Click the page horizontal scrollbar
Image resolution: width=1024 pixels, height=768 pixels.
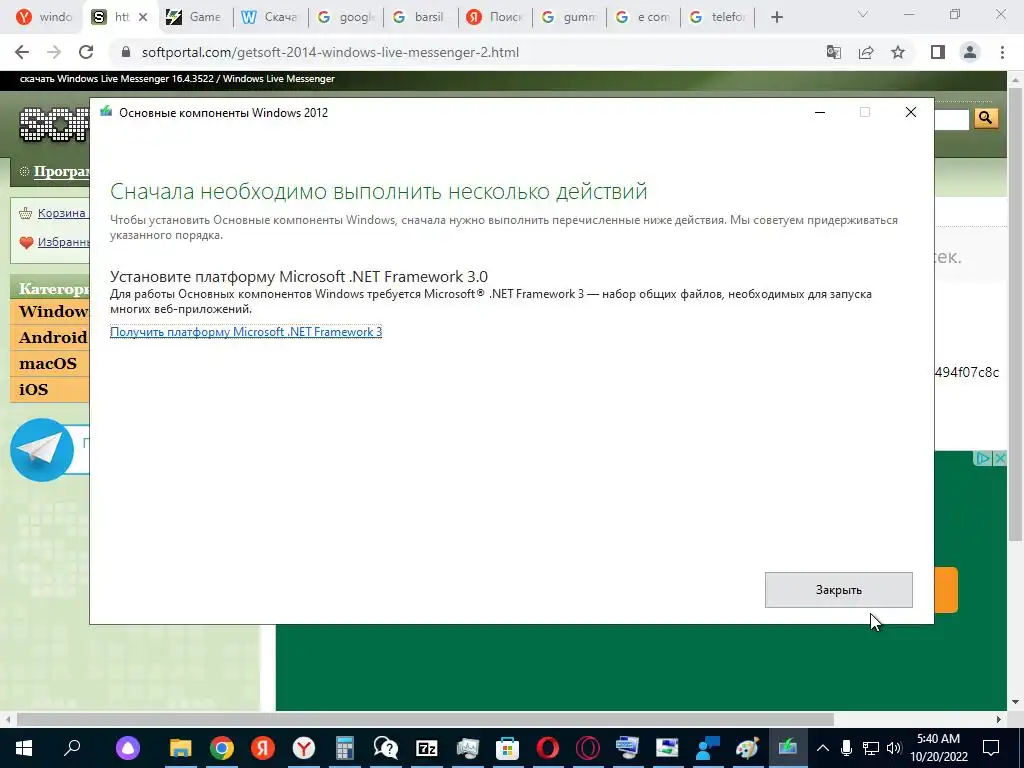click(x=424, y=719)
